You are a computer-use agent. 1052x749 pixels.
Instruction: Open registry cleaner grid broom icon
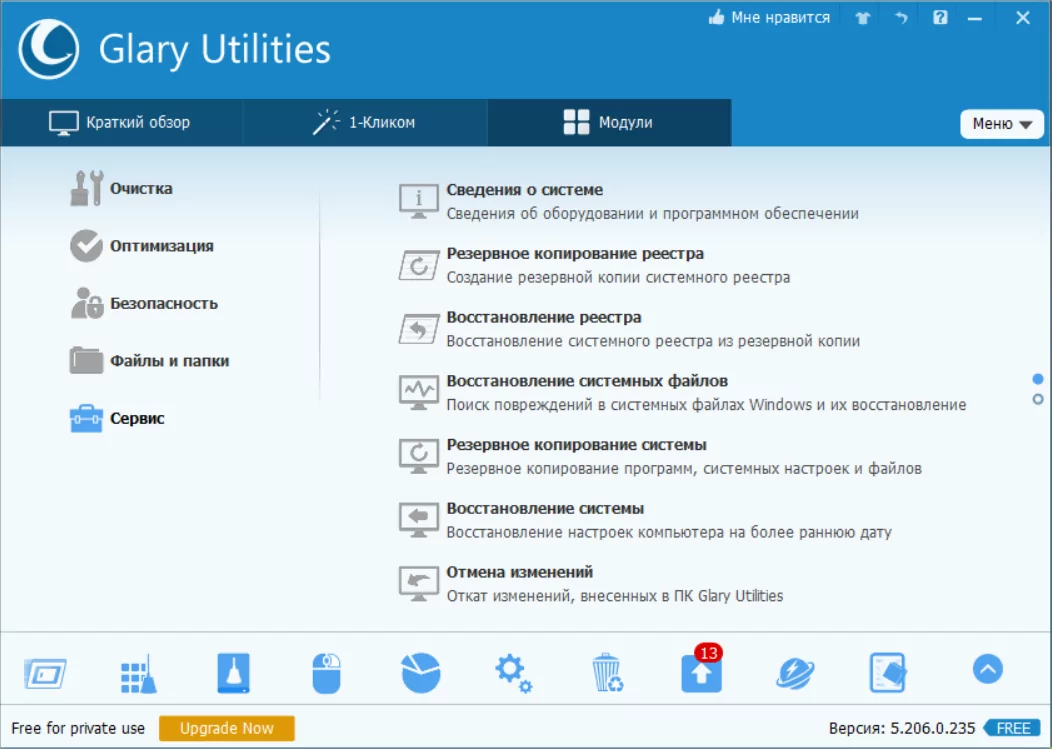(139, 673)
